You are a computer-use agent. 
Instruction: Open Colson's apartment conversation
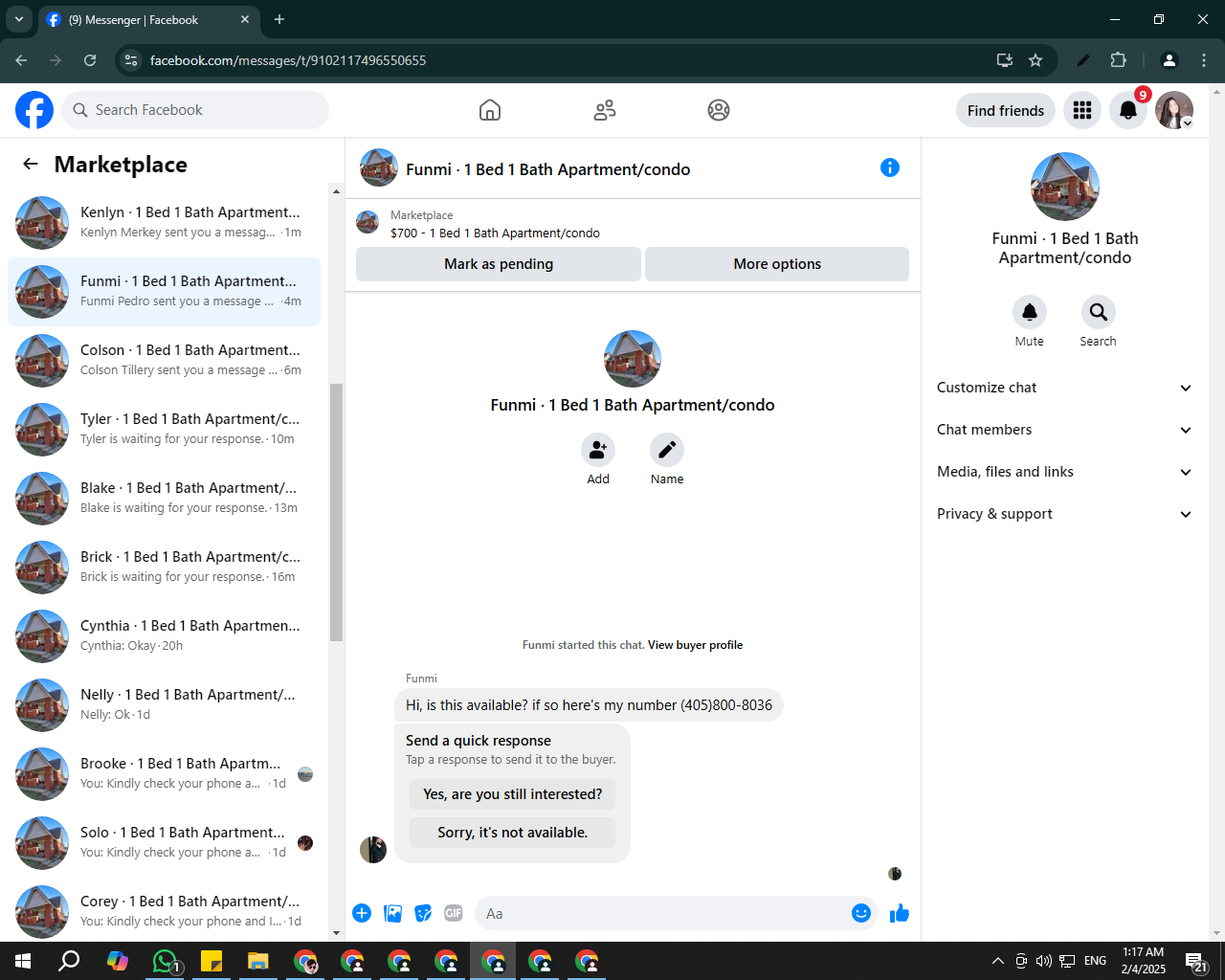pos(164,360)
